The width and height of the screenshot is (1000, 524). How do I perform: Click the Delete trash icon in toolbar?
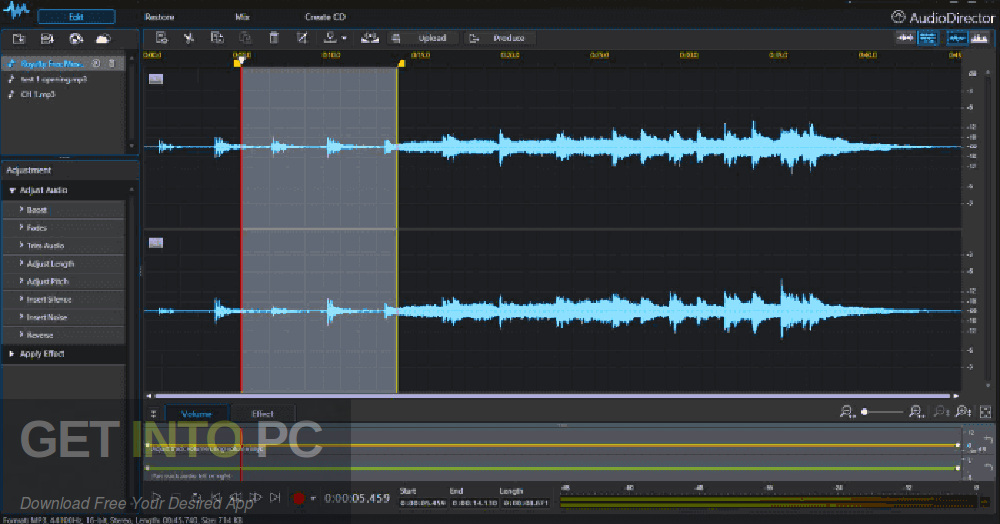(x=274, y=38)
